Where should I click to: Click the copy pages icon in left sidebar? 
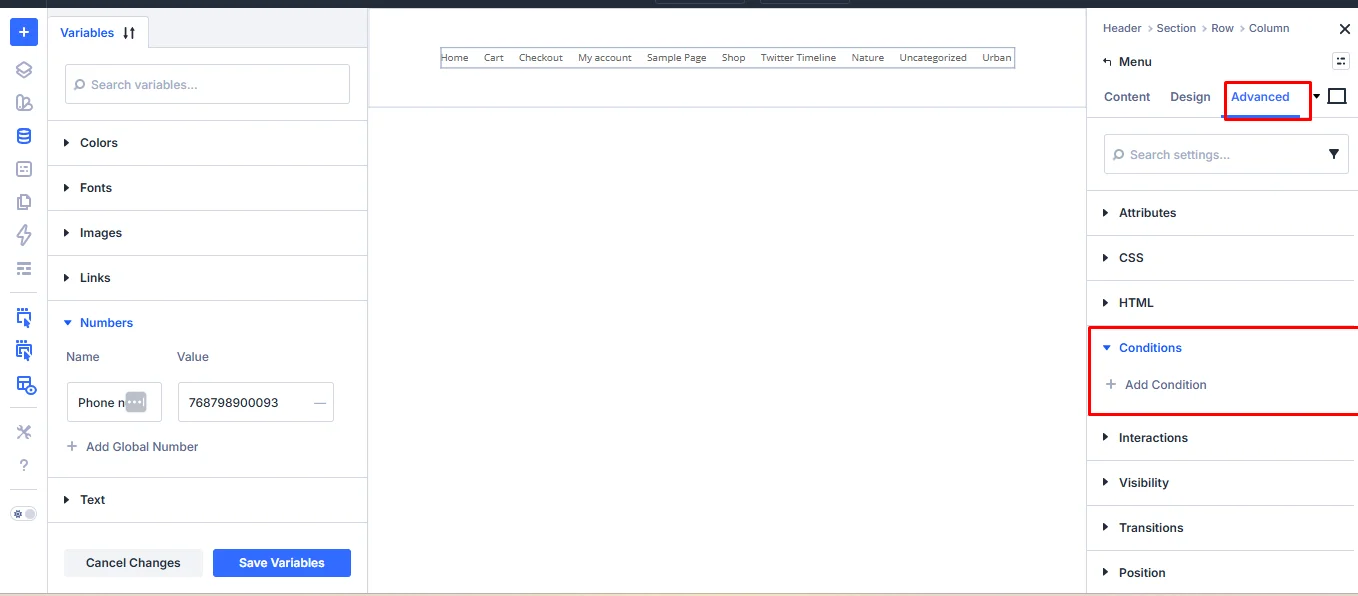[x=24, y=202]
